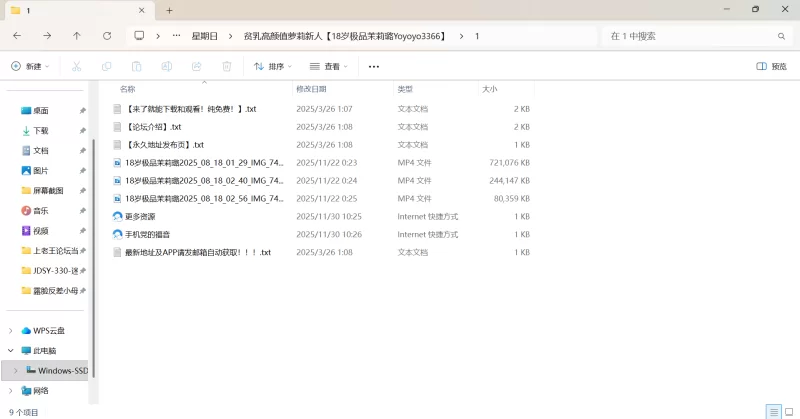Click the Up one level arrow

click(77, 36)
